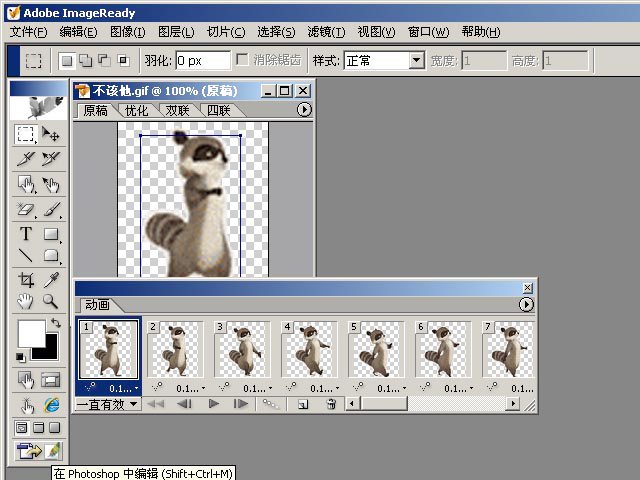Select the Zoom tool
640x480 pixels.
coord(51,301)
